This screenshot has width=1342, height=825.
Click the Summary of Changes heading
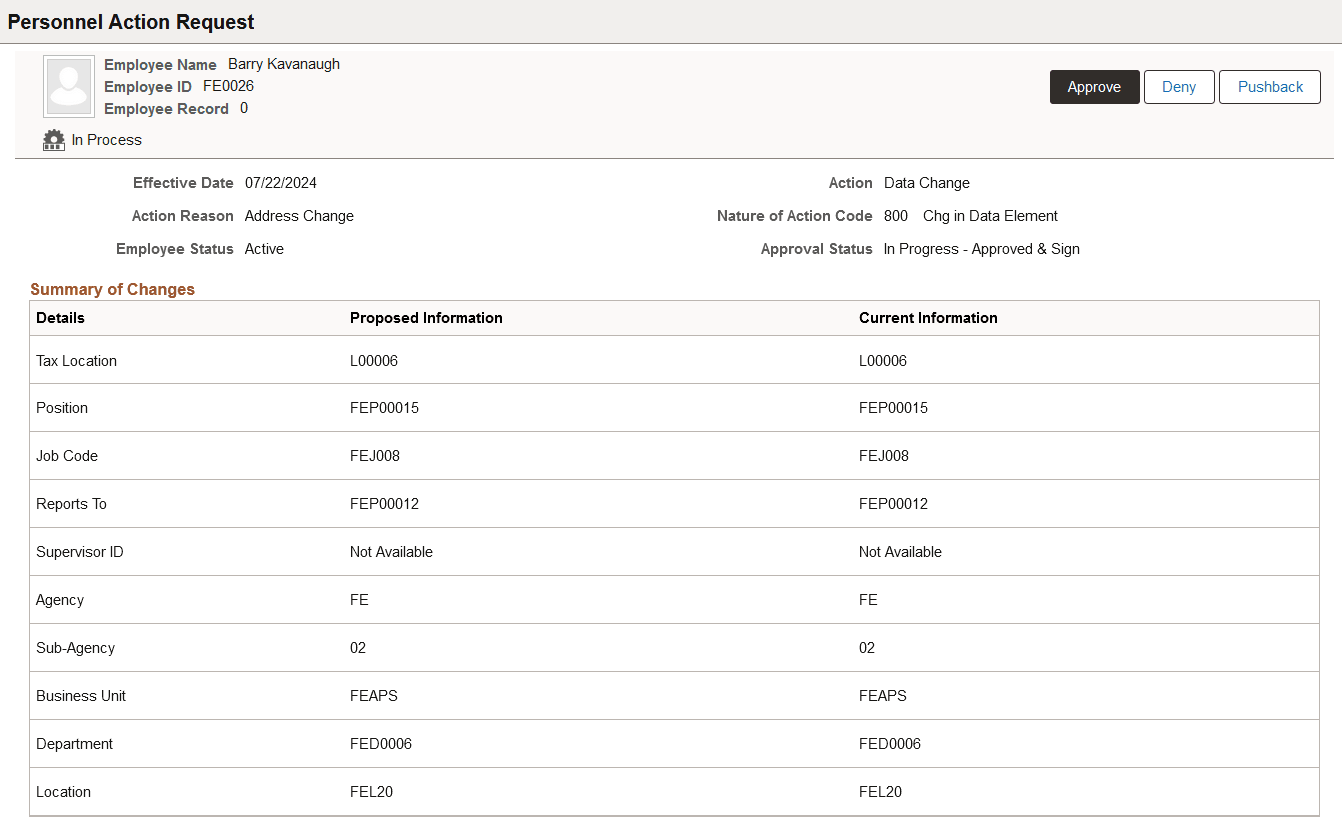[x=112, y=289]
